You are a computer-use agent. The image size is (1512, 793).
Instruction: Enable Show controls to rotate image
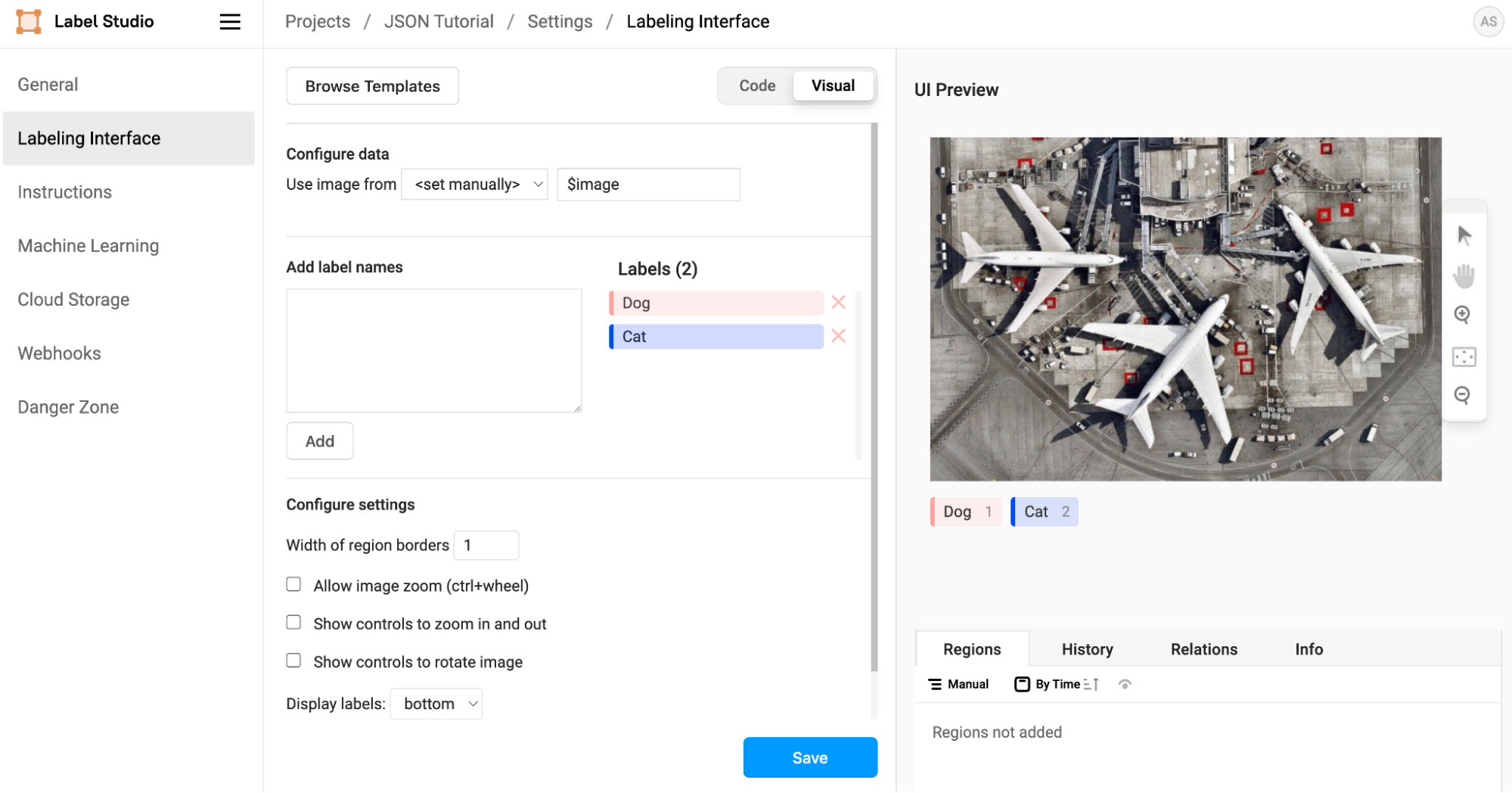(293, 661)
